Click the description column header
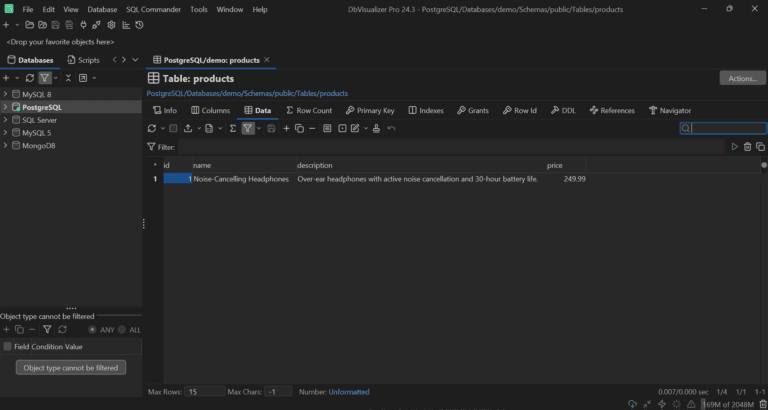Screen dimensions: 768x410 [x=421, y=166]
